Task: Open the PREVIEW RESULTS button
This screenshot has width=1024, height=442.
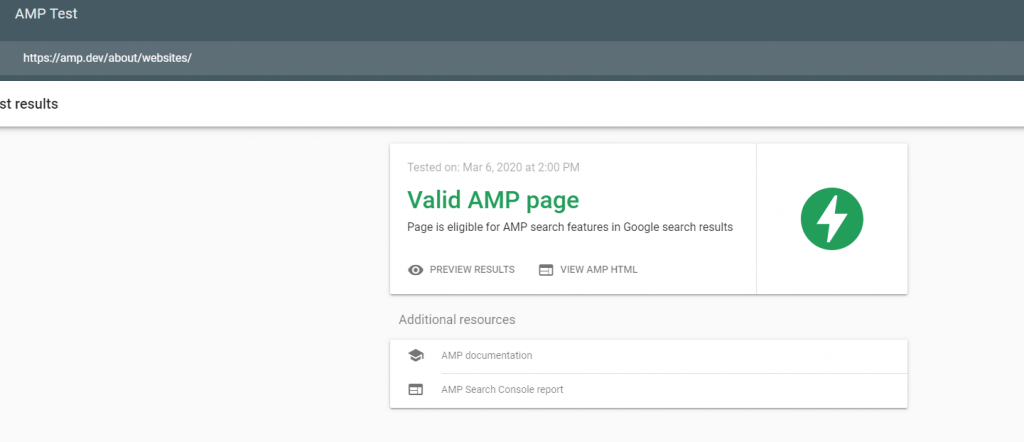Action: (x=461, y=270)
